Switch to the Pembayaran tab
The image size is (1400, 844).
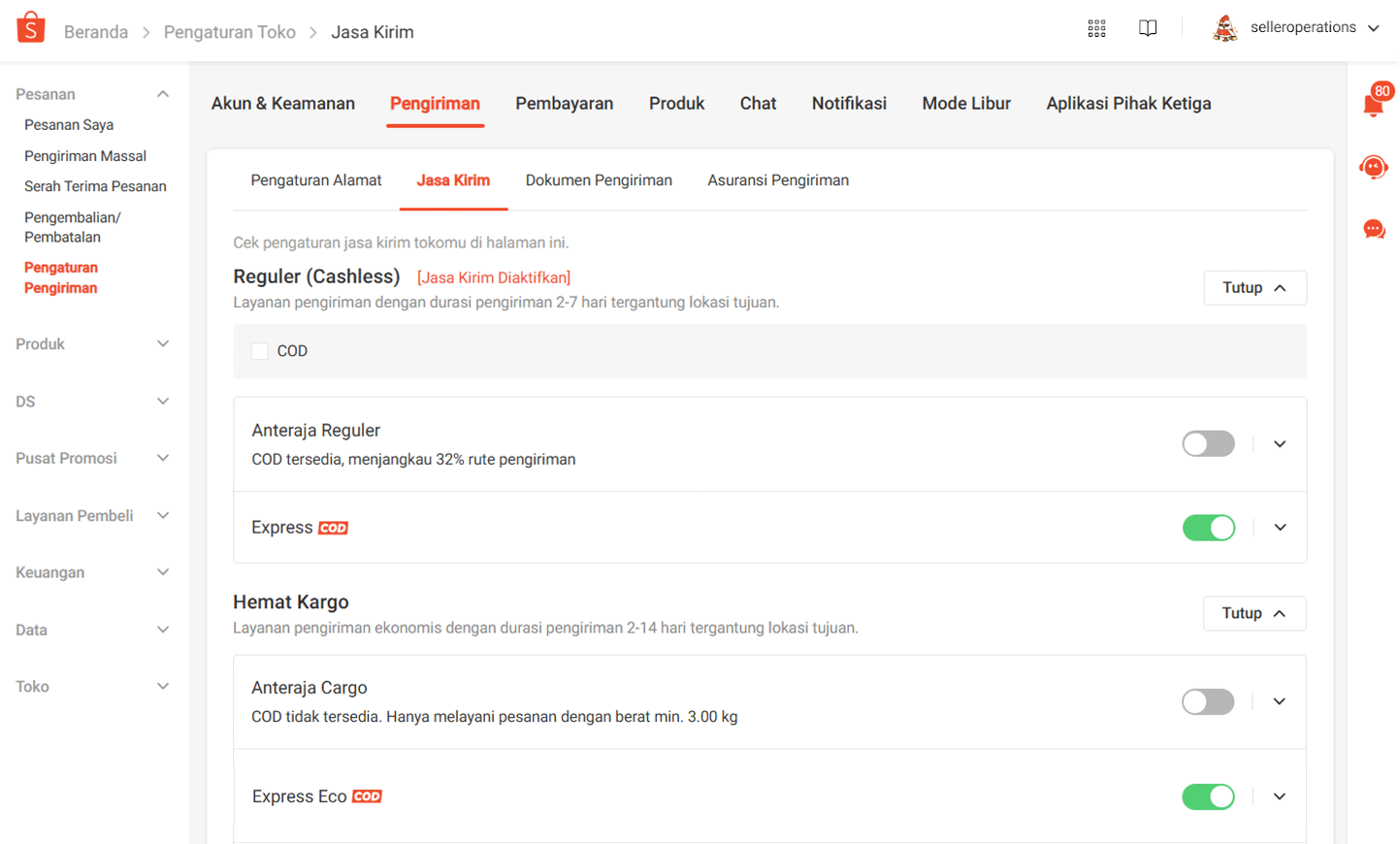click(564, 103)
